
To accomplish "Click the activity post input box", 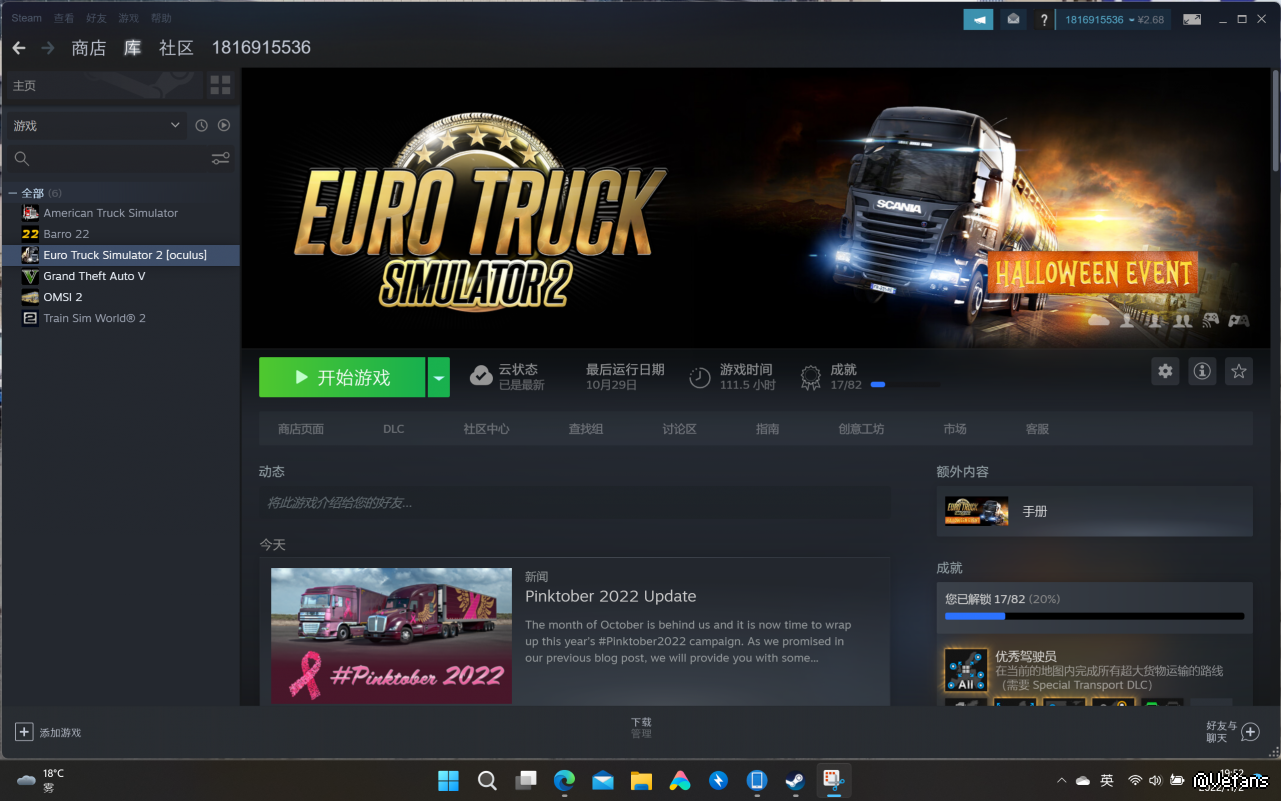I will point(574,503).
